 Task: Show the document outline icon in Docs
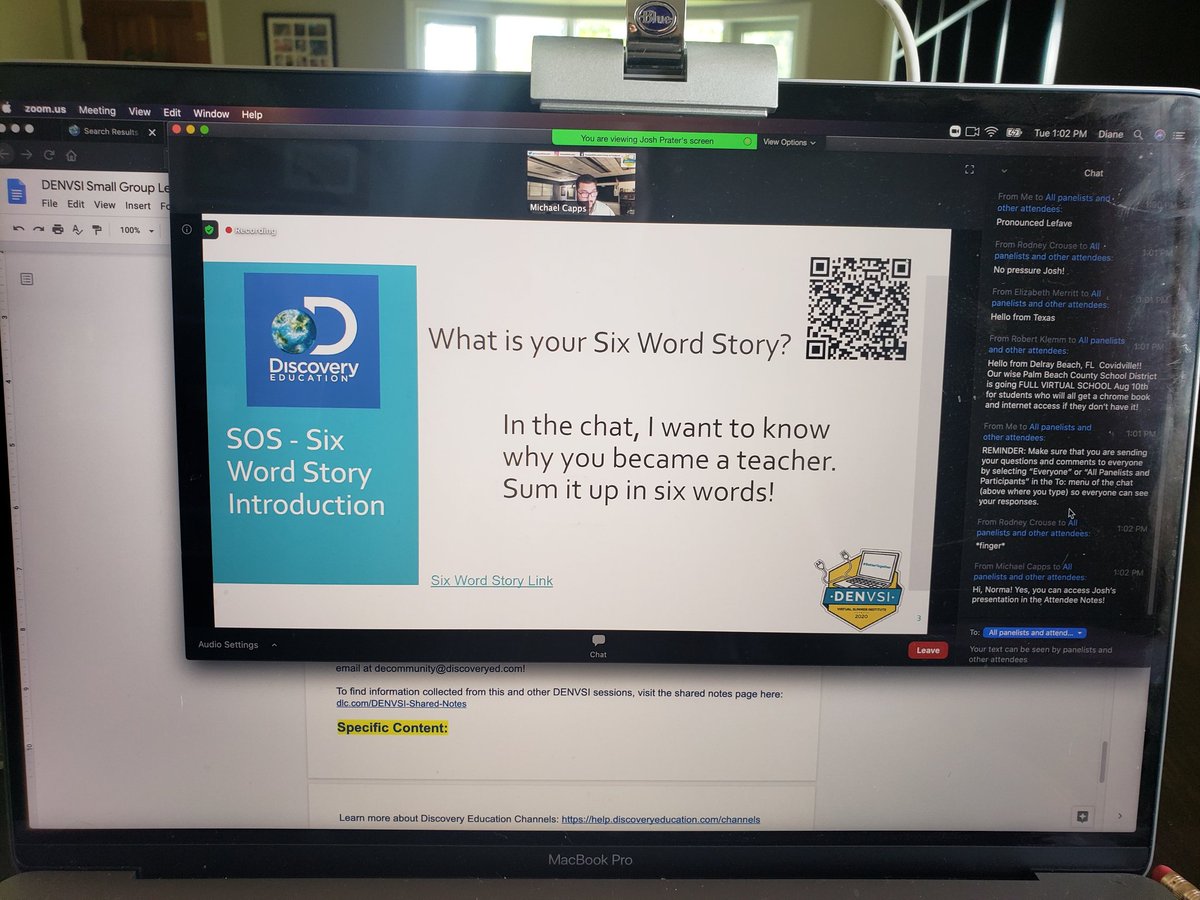point(27,278)
